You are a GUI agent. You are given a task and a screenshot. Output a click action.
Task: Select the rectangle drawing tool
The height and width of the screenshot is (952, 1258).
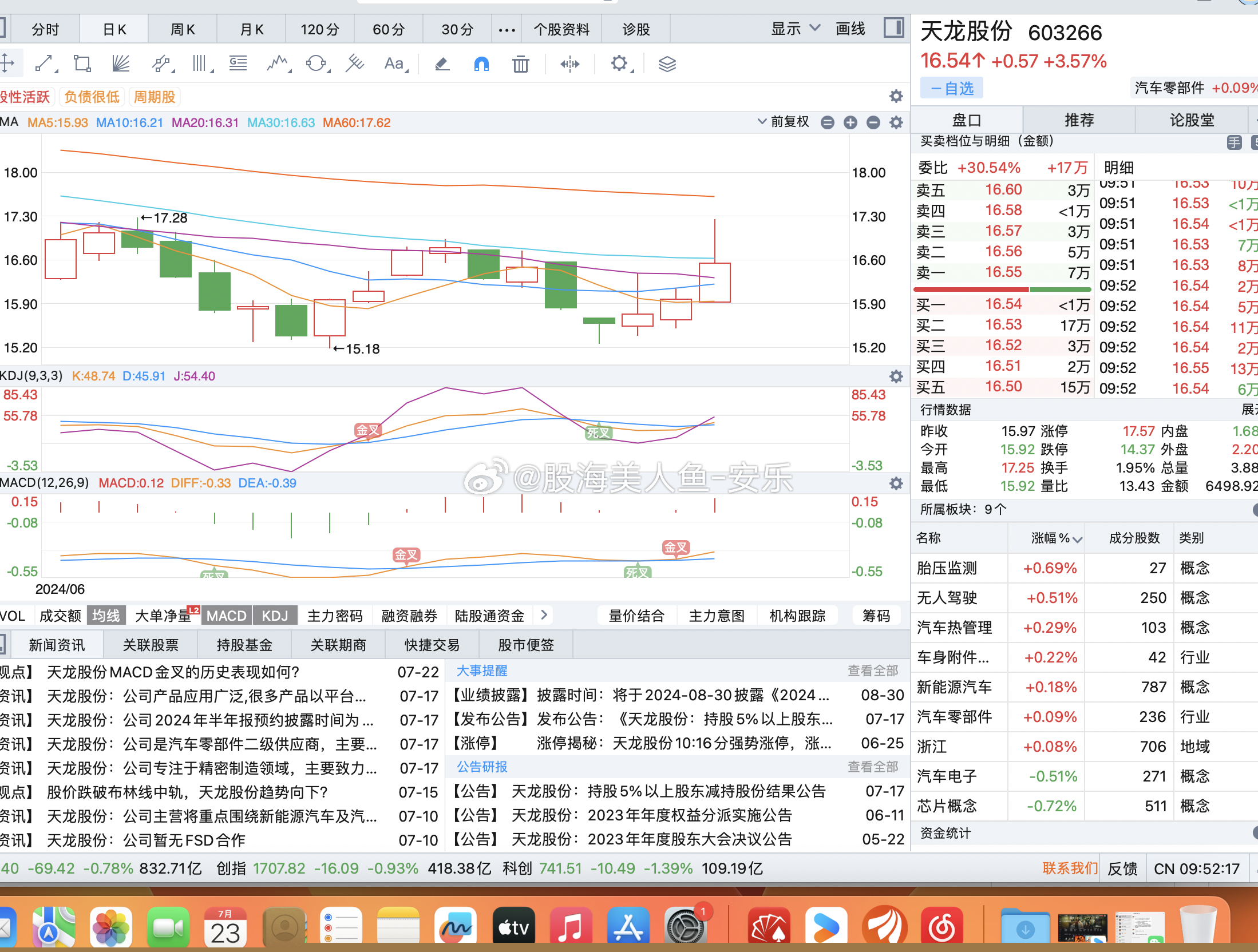(82, 64)
